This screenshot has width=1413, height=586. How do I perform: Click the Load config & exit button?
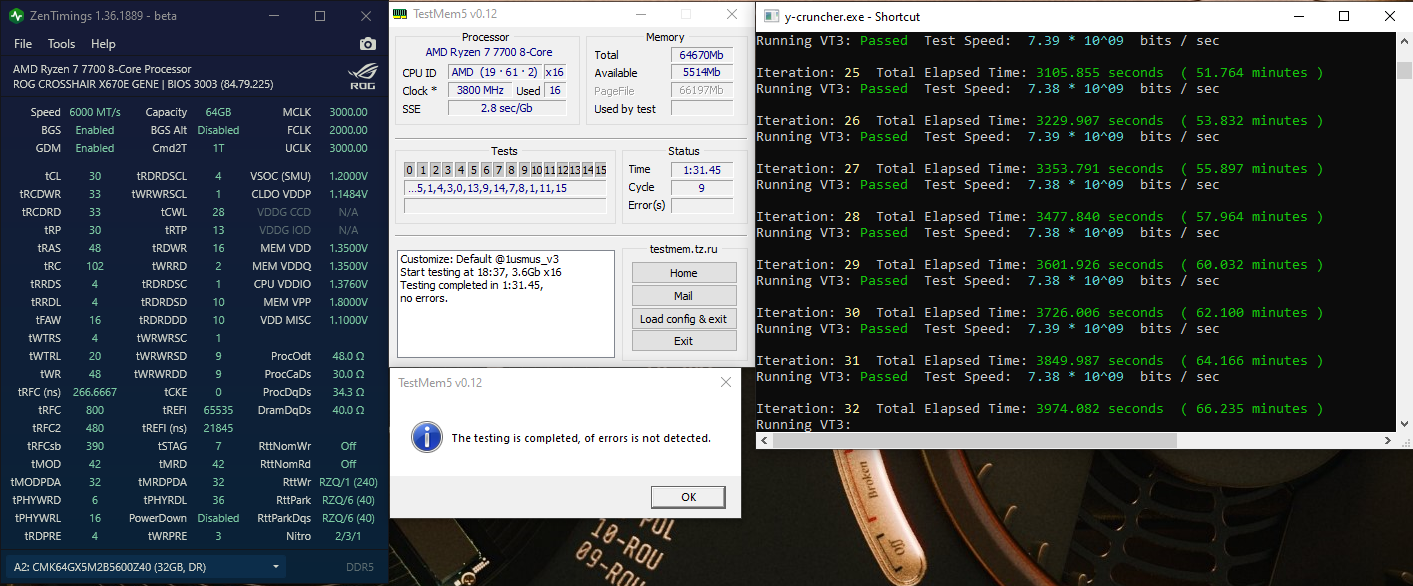click(x=683, y=319)
